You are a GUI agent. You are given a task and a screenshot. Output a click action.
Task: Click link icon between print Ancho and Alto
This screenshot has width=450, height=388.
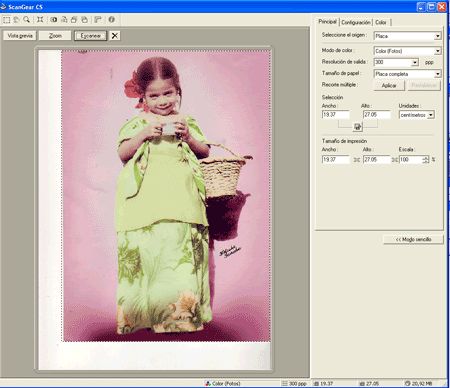pos(357,160)
